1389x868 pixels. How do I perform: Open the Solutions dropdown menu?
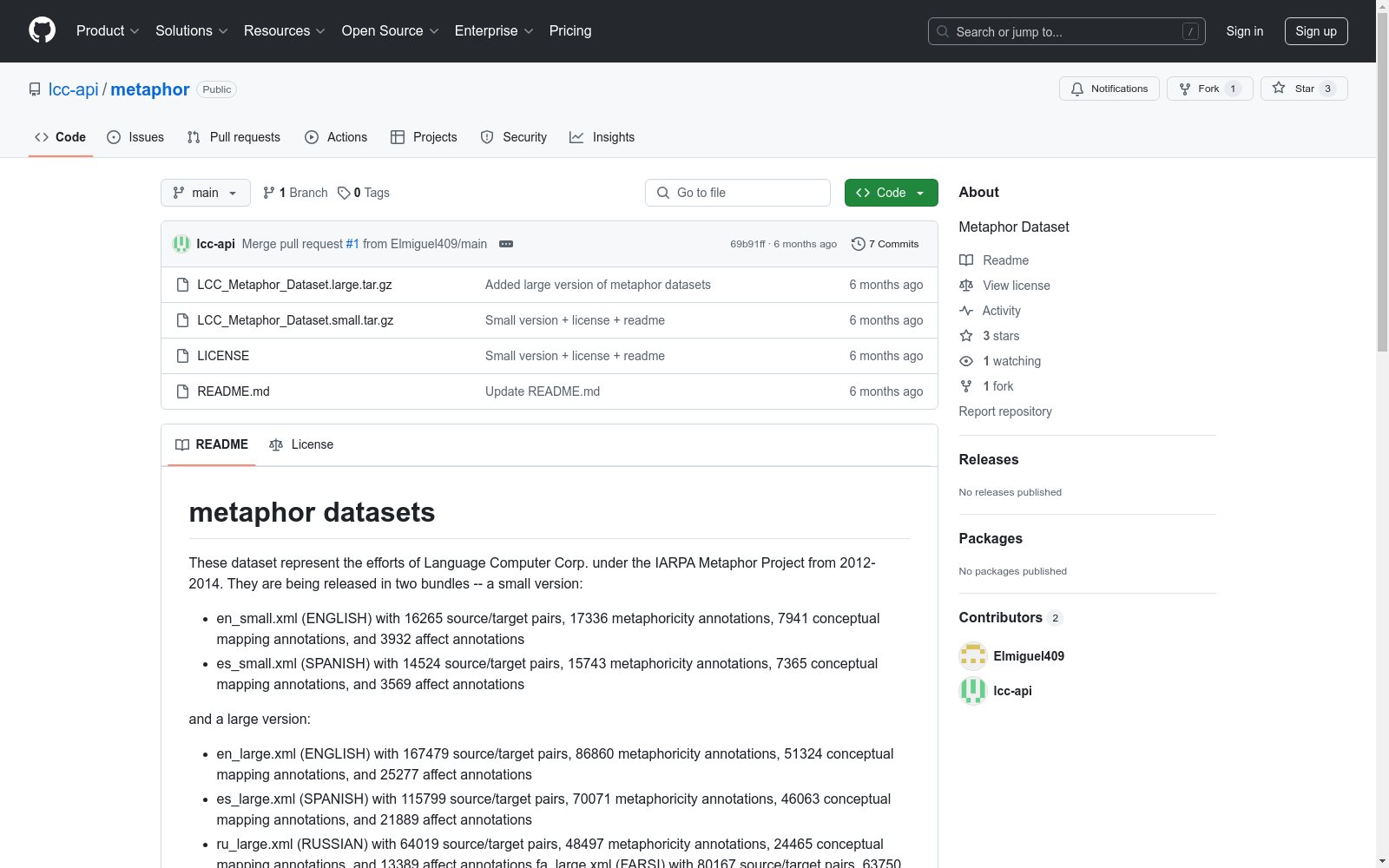[x=192, y=30]
